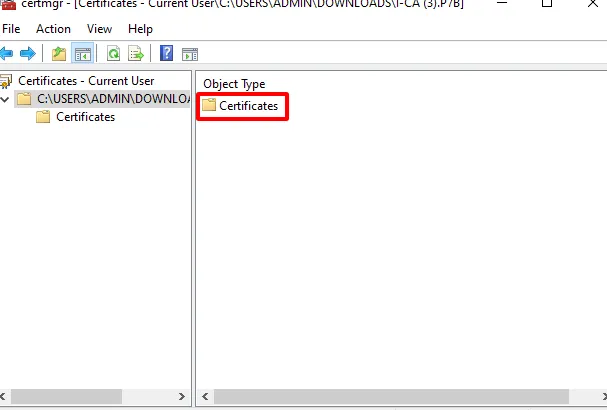The image size is (607, 410).
Task: Open Help via blue question mark icon
Action: tap(166, 53)
